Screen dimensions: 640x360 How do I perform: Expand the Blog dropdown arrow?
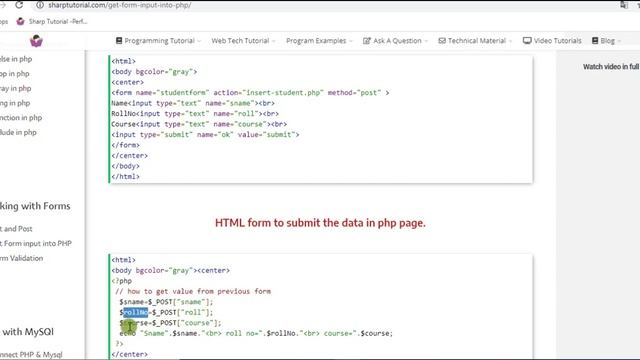click(619, 41)
